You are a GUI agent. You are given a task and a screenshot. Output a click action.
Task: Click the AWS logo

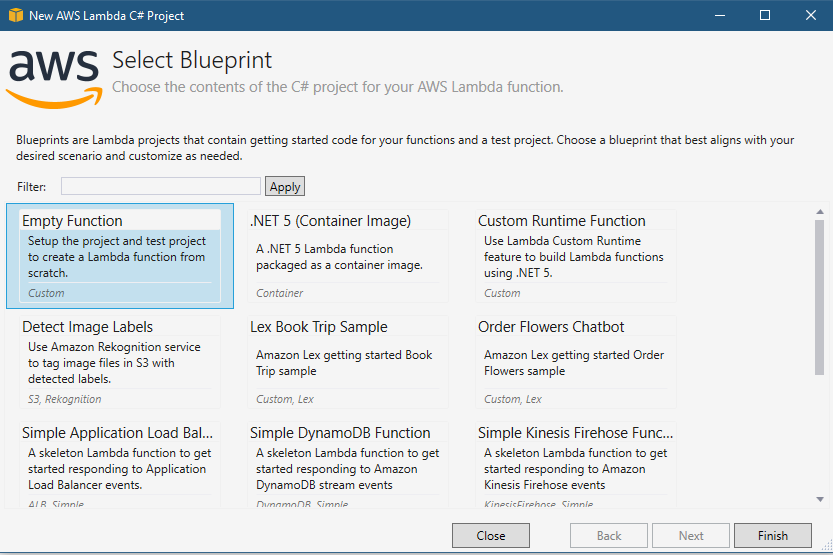tap(54, 80)
